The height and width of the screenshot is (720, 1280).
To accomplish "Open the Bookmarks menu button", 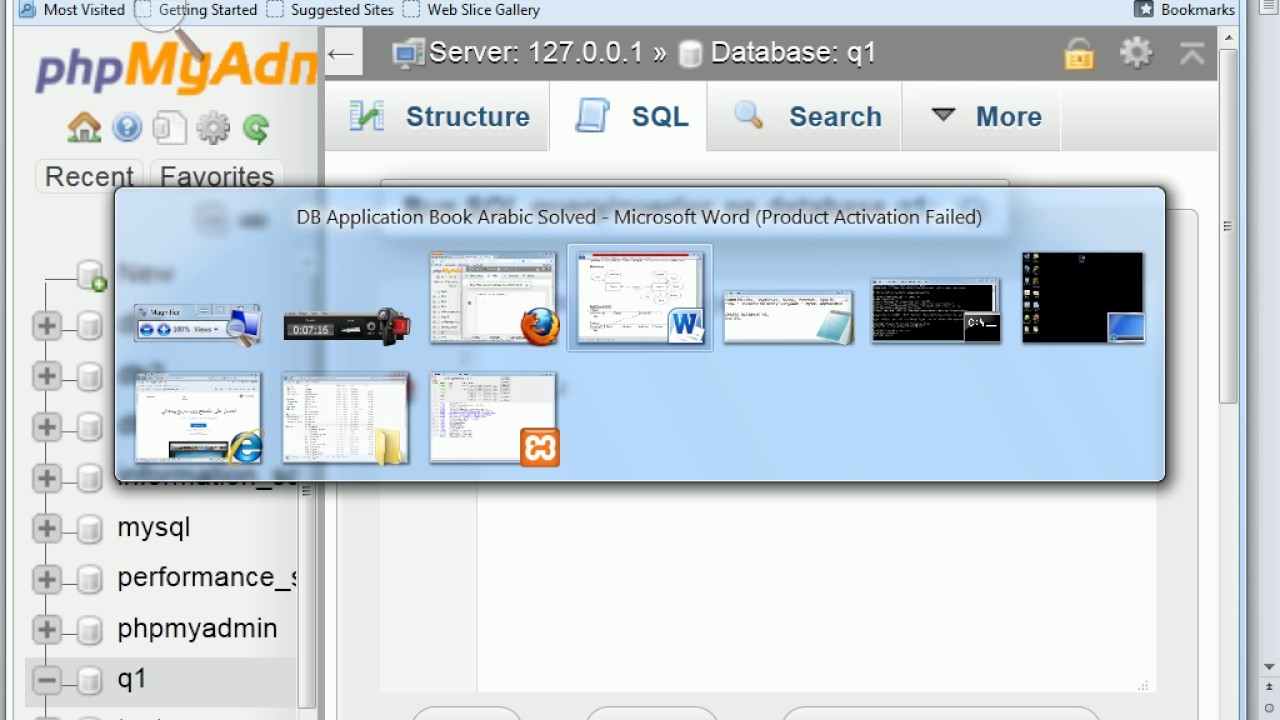I will 1185,10.
